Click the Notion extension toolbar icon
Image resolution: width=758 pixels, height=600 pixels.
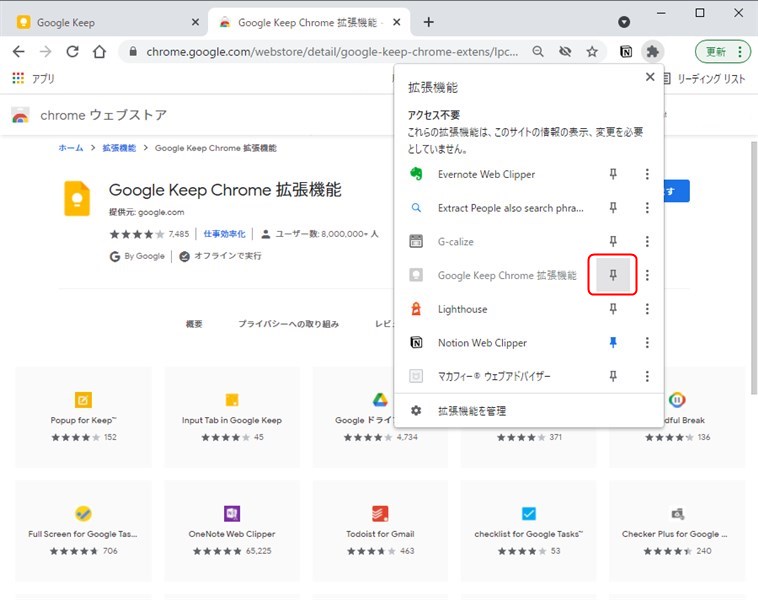625,52
